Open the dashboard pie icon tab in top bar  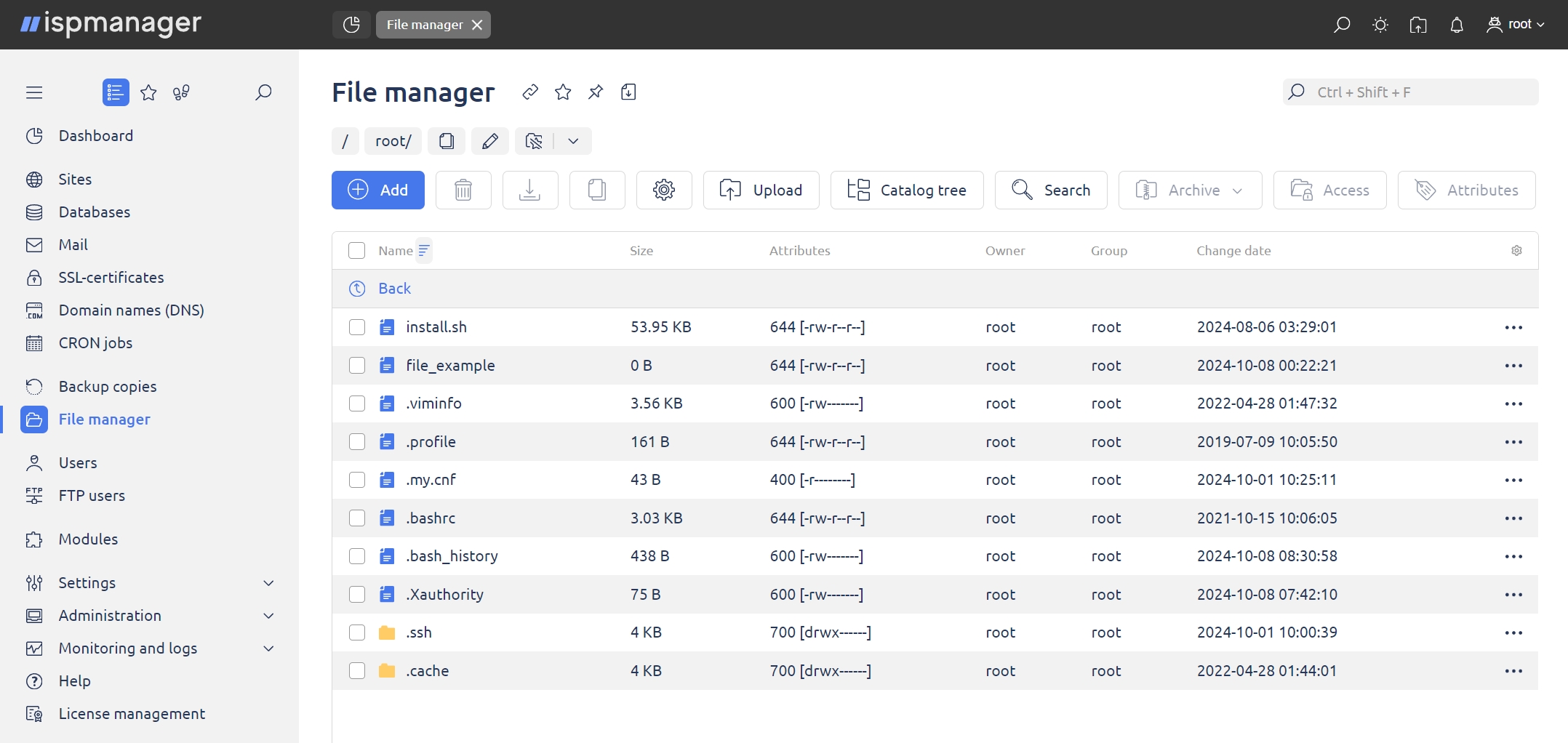click(351, 25)
